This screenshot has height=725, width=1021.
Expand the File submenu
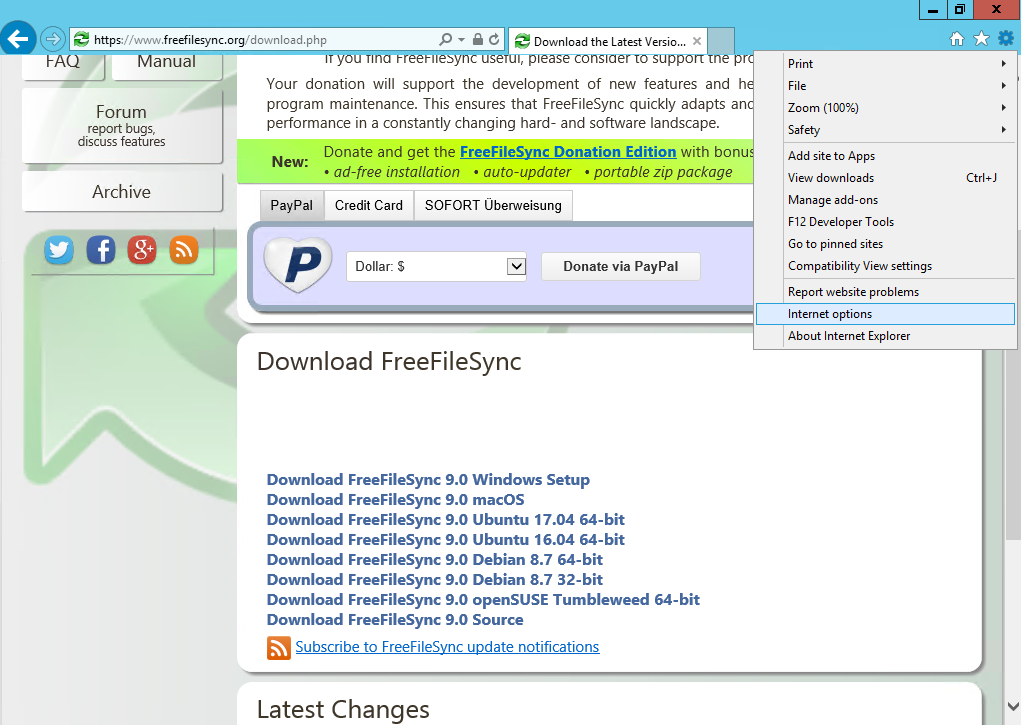click(885, 86)
